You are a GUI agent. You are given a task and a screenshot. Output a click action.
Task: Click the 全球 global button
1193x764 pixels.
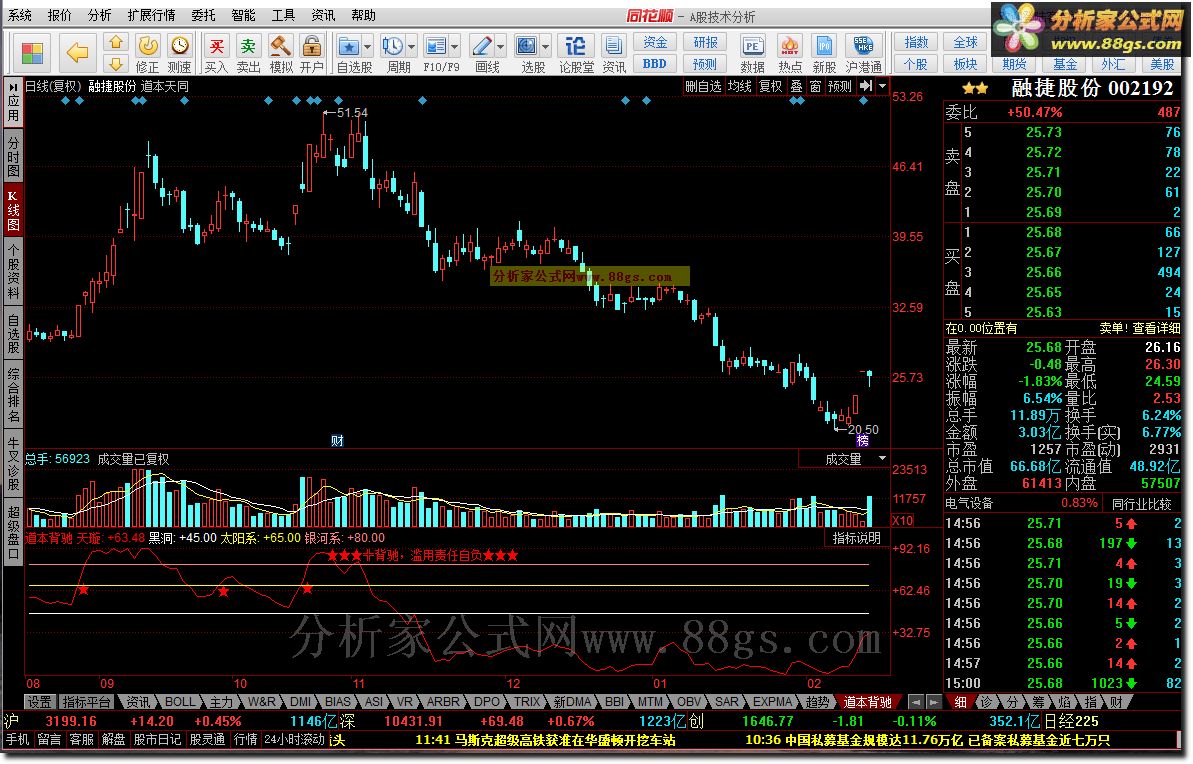click(x=966, y=43)
